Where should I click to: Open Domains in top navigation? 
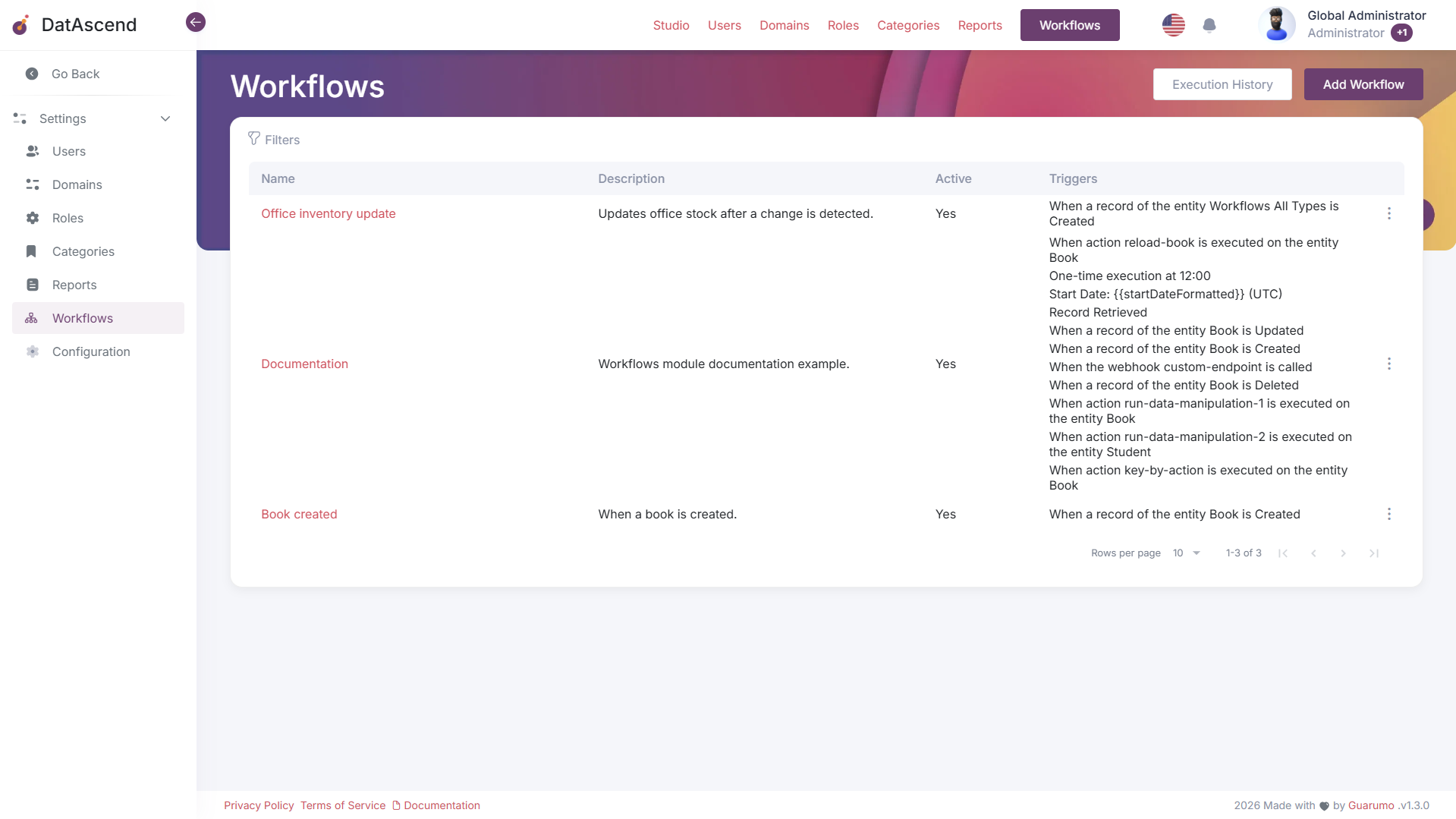(x=784, y=25)
